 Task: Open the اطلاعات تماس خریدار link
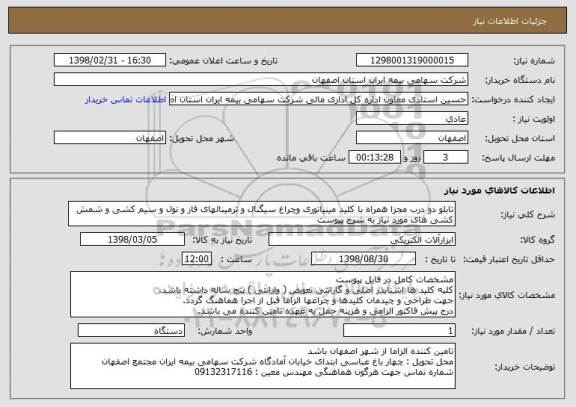(126, 100)
